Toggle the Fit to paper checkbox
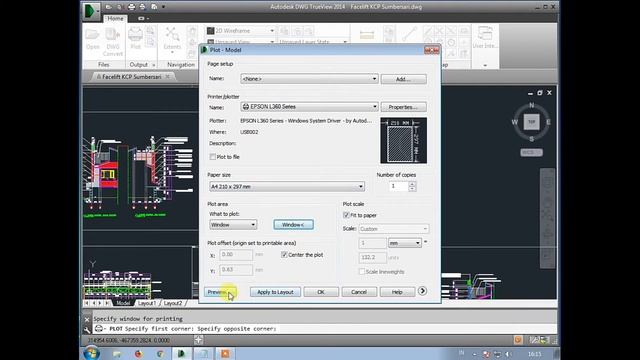 point(347,215)
